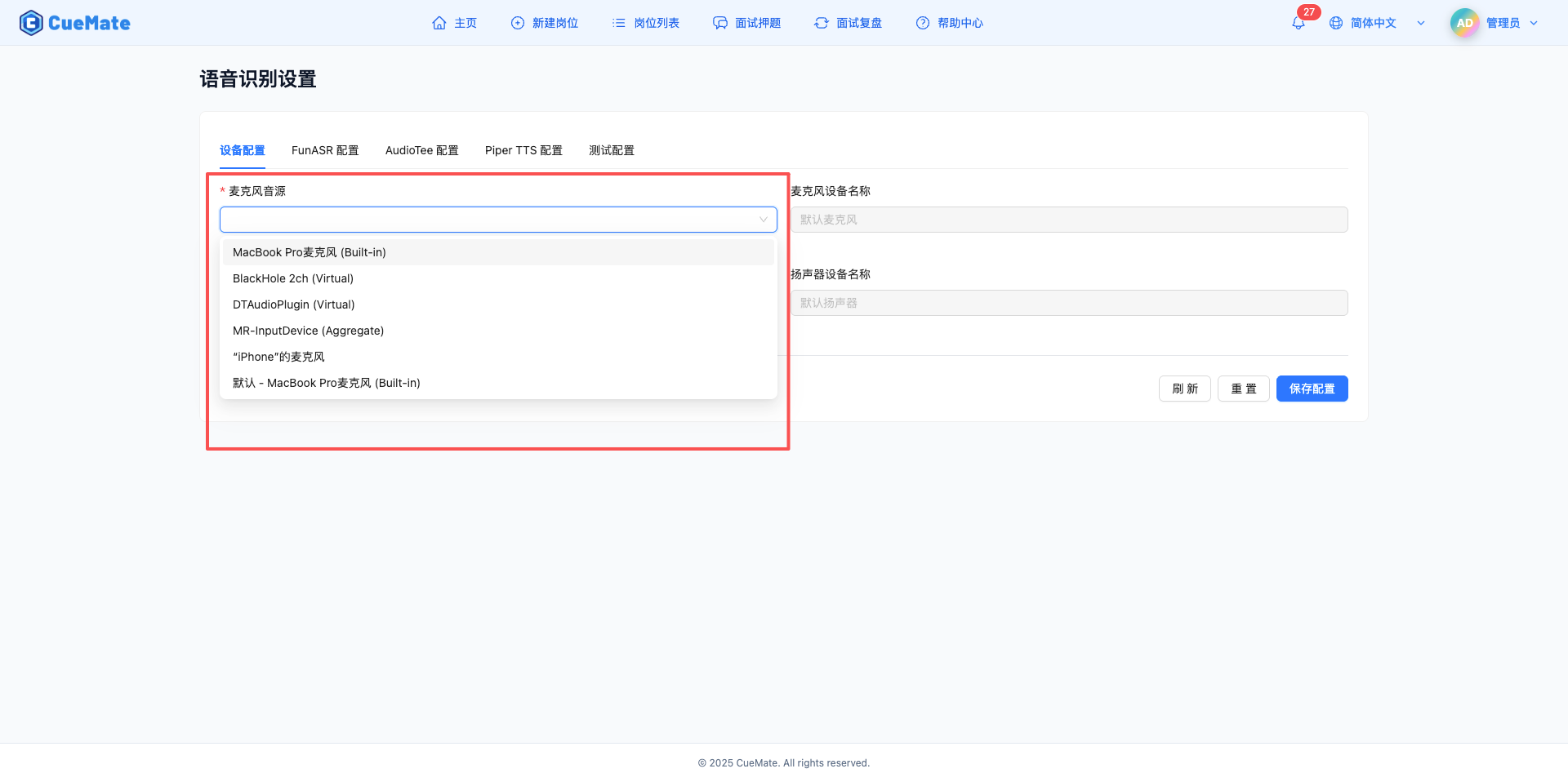Click the 默认麦克风 device name input field
Image resolution: width=1568 pixels, height=782 pixels.
click(x=1068, y=219)
